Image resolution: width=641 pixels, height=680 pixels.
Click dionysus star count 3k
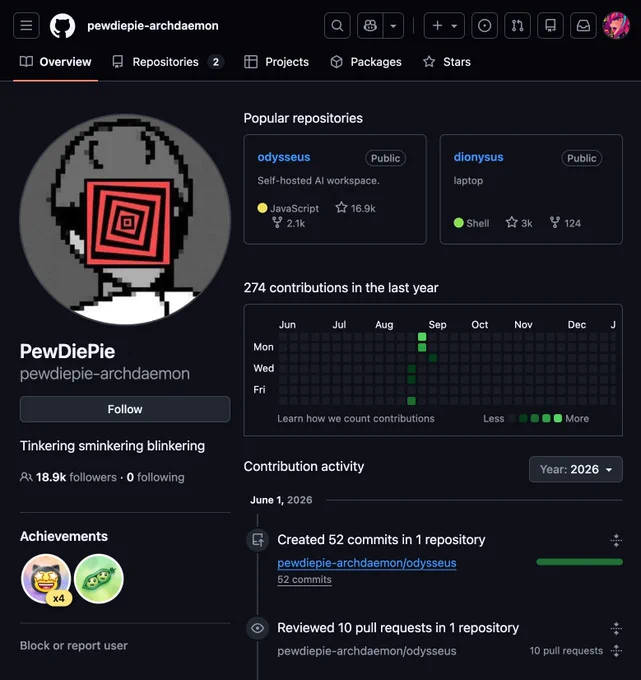(519, 223)
